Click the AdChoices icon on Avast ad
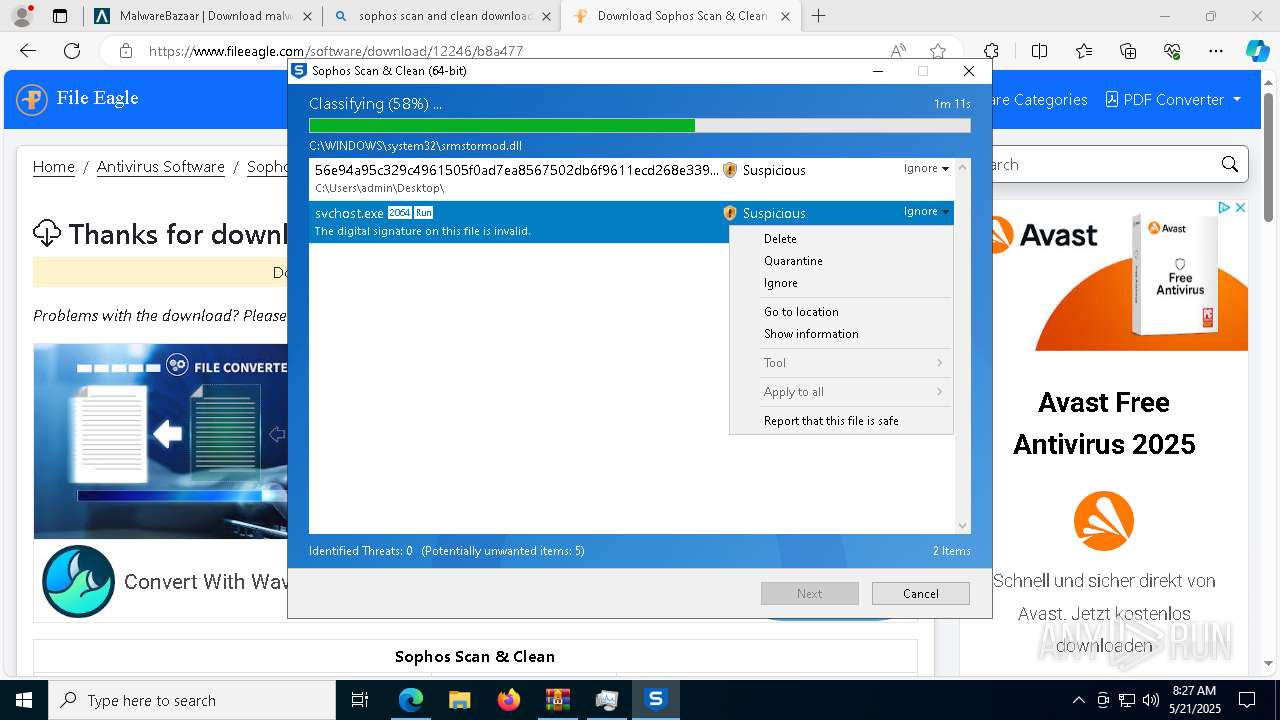This screenshot has height=720, width=1280. coord(1224,208)
